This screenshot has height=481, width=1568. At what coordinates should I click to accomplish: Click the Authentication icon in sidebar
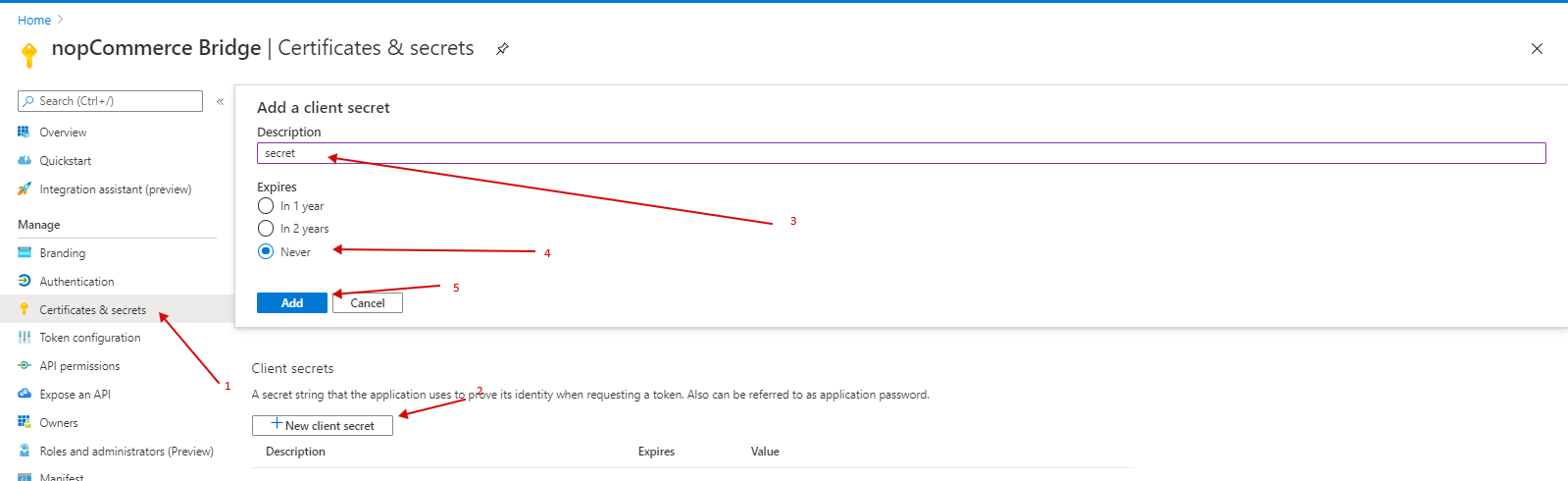[x=24, y=281]
